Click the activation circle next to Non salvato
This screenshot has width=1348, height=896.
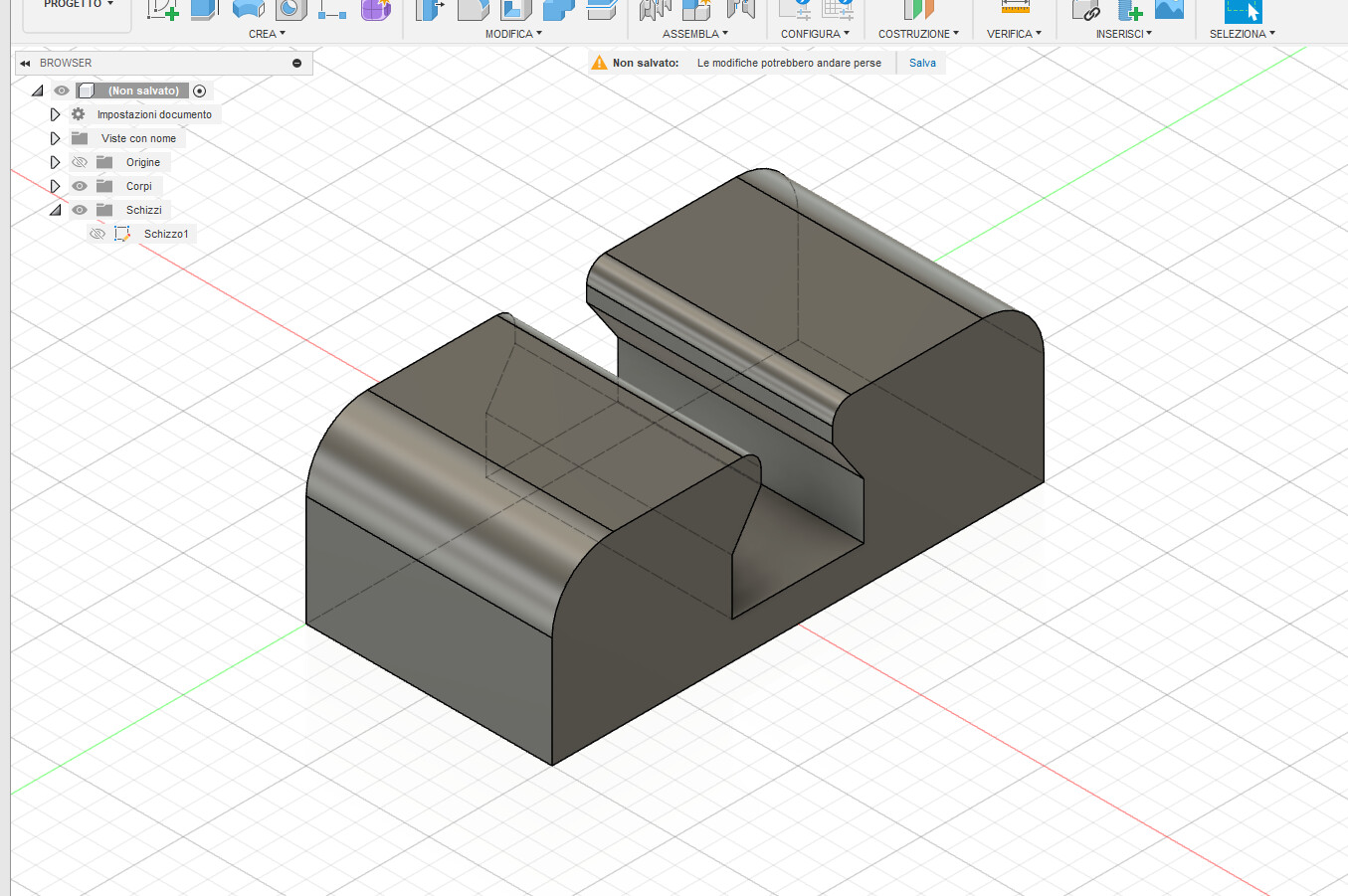click(199, 90)
